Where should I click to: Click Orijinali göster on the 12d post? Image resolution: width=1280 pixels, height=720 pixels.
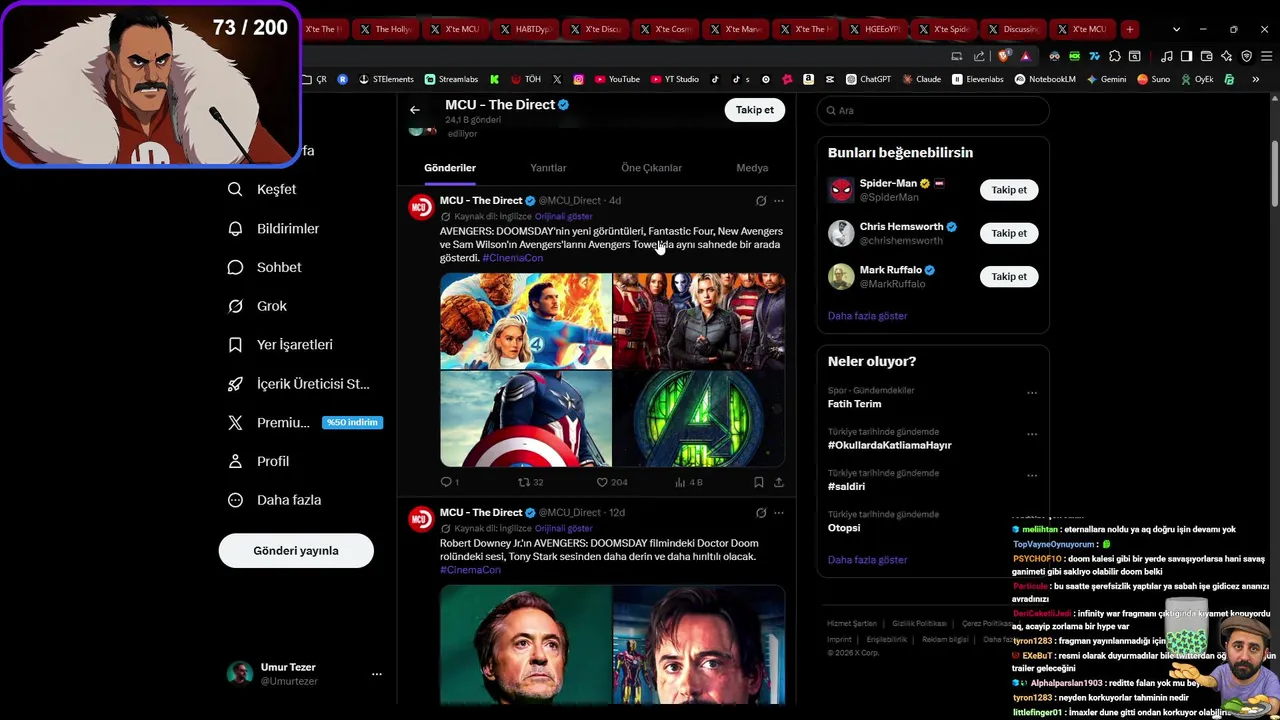[x=564, y=528]
